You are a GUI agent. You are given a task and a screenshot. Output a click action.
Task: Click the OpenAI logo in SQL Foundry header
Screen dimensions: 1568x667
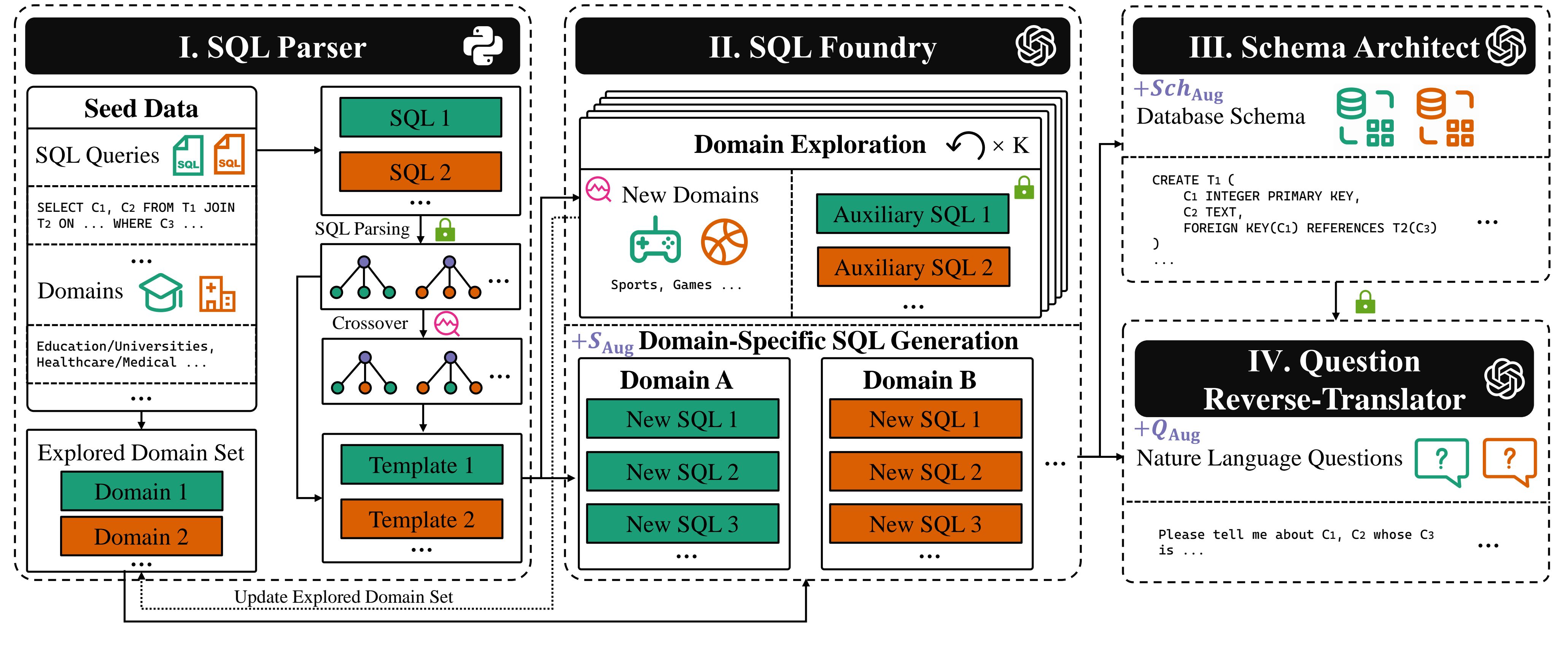point(1035,46)
